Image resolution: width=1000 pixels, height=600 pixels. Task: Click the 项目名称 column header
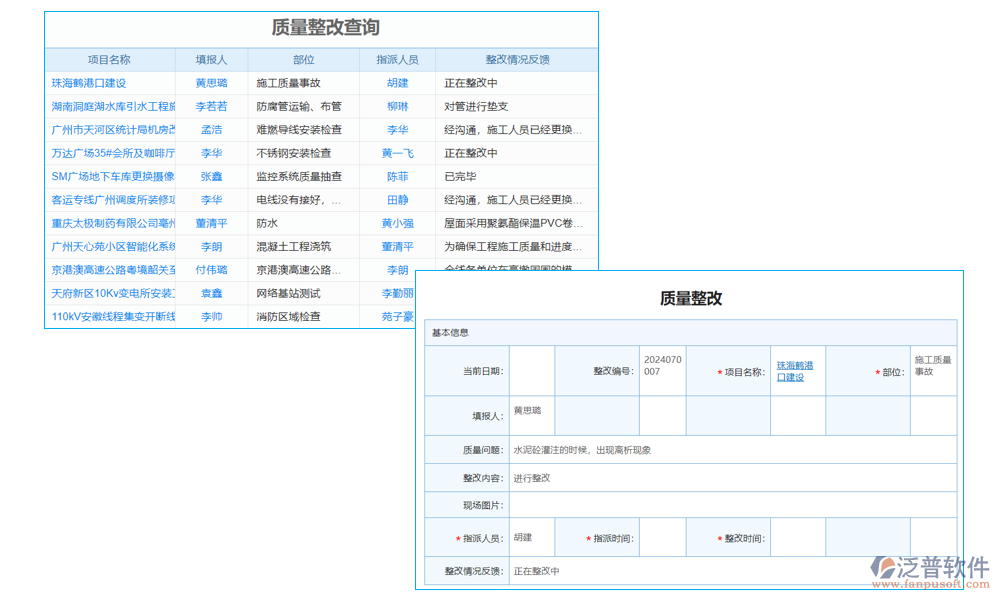point(110,59)
